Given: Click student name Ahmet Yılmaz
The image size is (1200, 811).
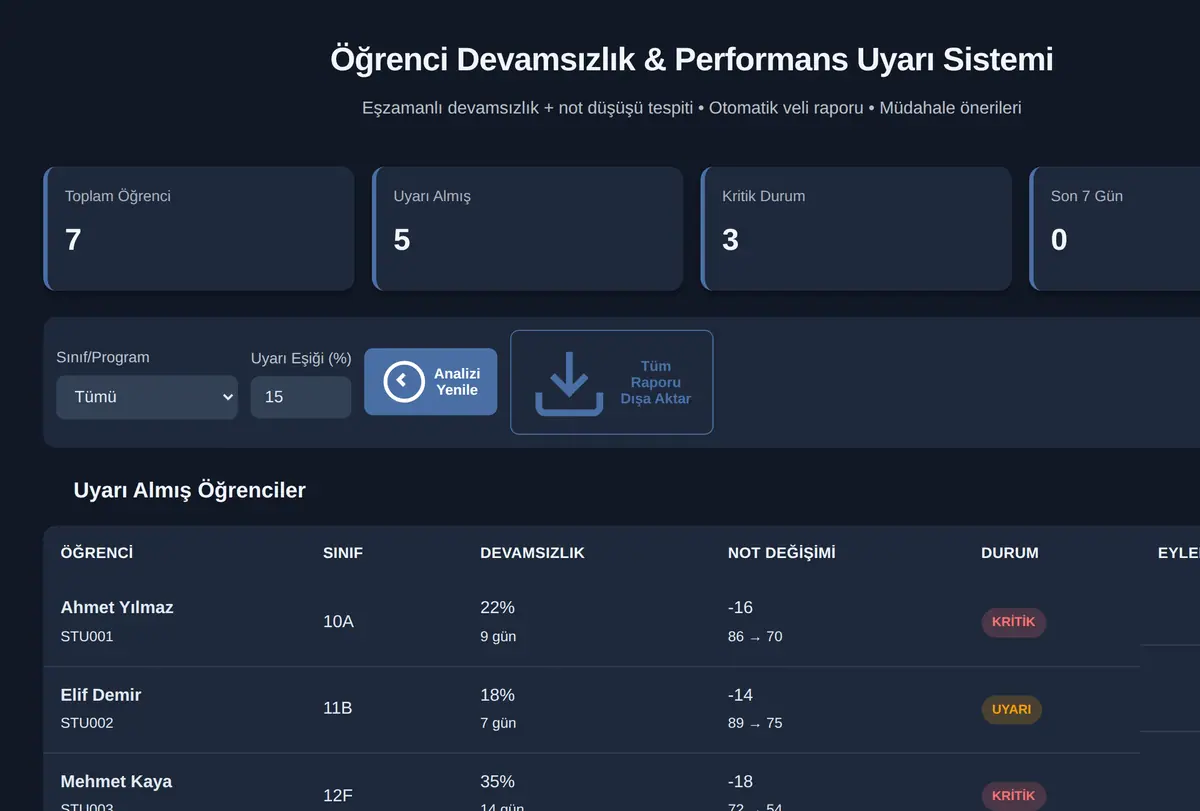Looking at the screenshot, I should [117, 607].
